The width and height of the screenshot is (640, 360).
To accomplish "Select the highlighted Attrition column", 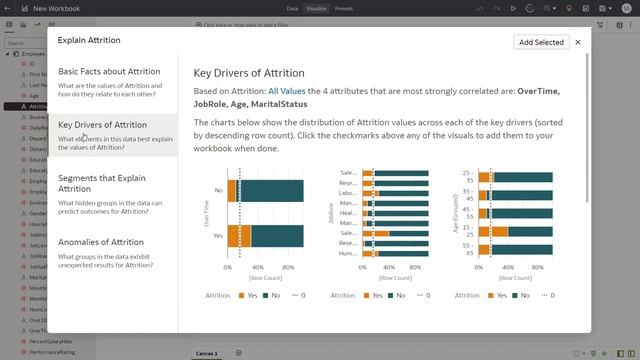I will click(26, 106).
